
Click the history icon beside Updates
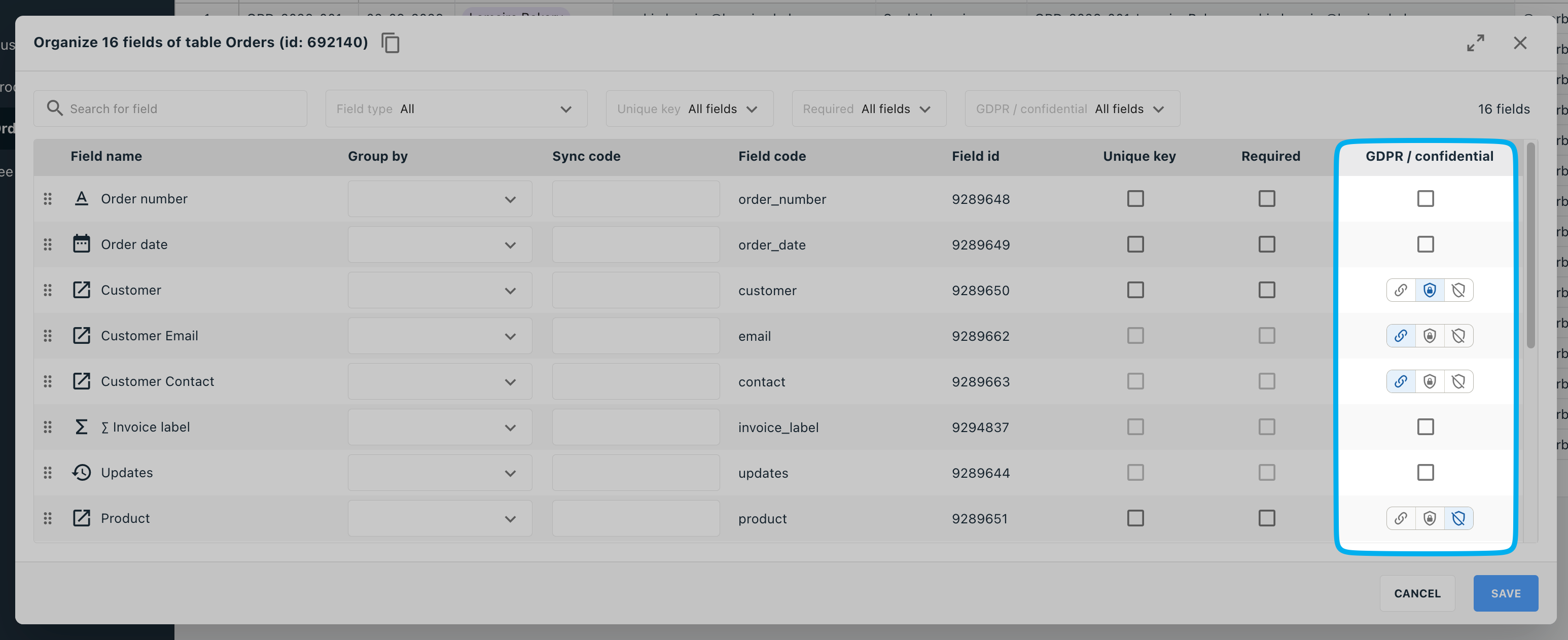point(81,472)
